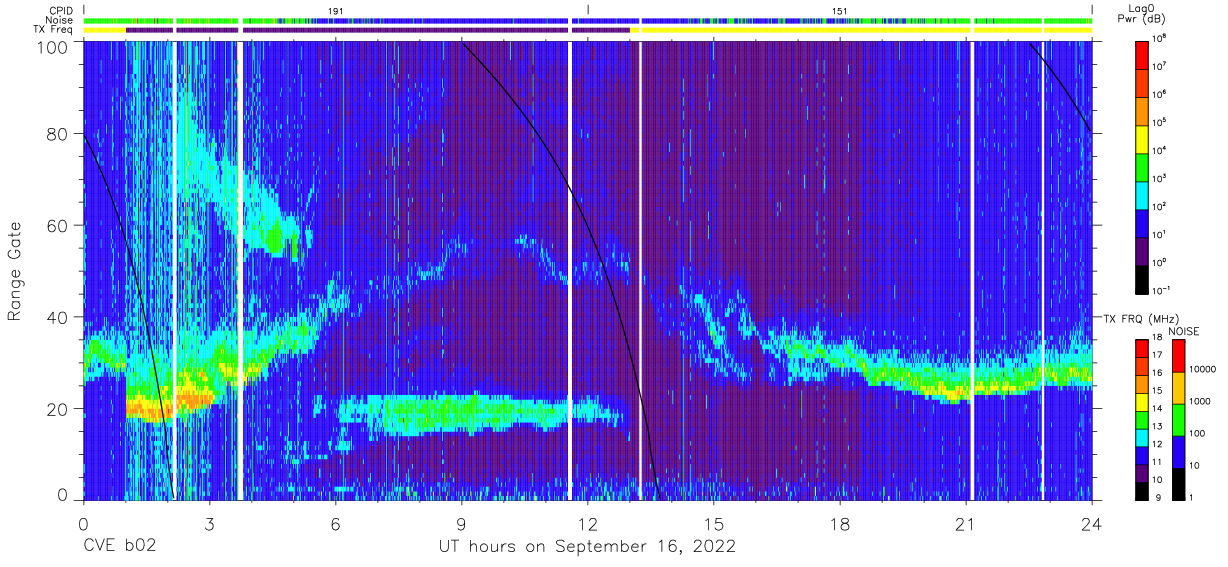Click NOISE legend value 1
This screenshot has height=567, width=1228.
[1192, 497]
